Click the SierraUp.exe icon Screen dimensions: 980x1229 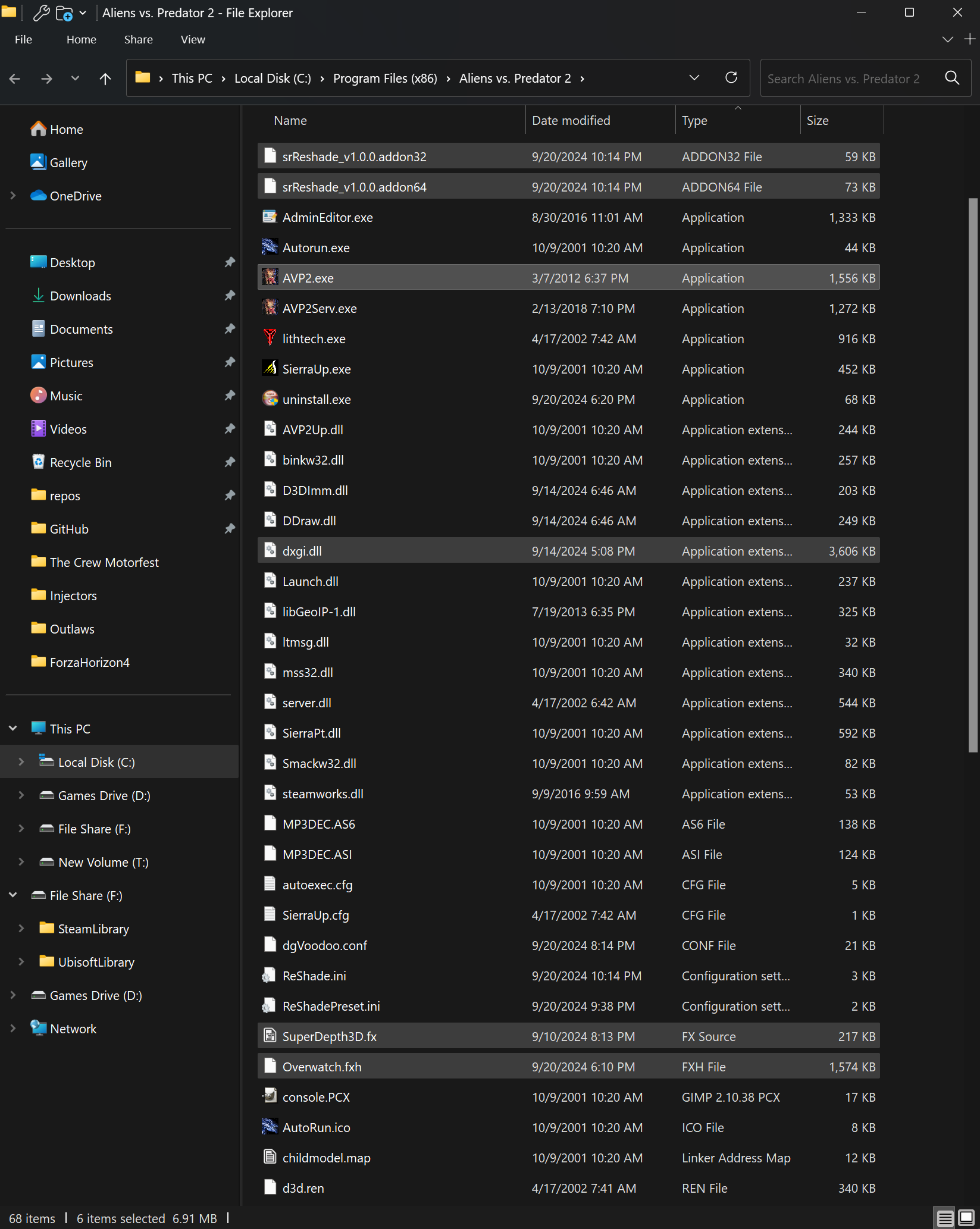[x=270, y=369]
